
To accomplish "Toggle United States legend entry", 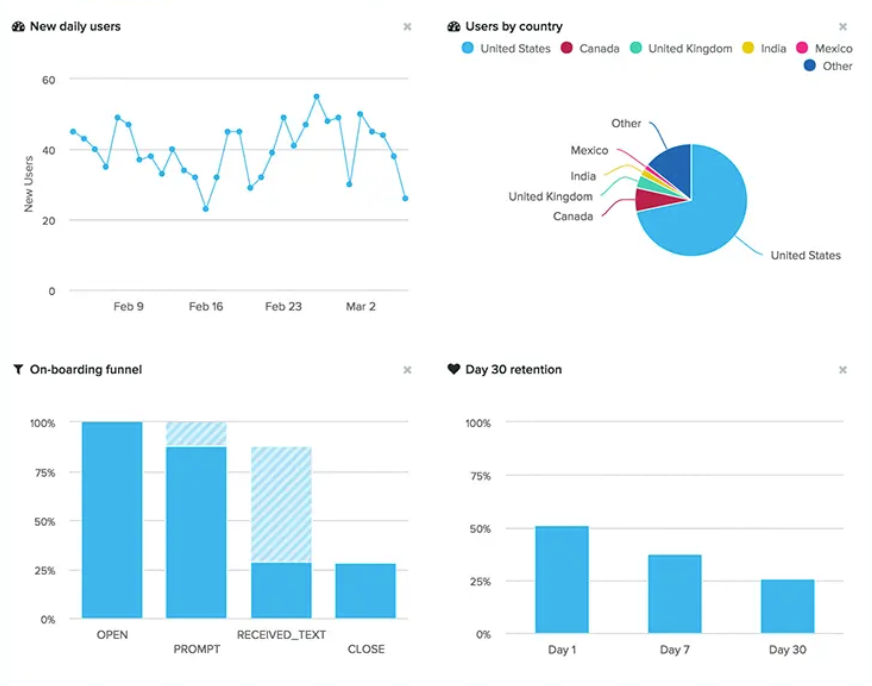I will [506, 48].
